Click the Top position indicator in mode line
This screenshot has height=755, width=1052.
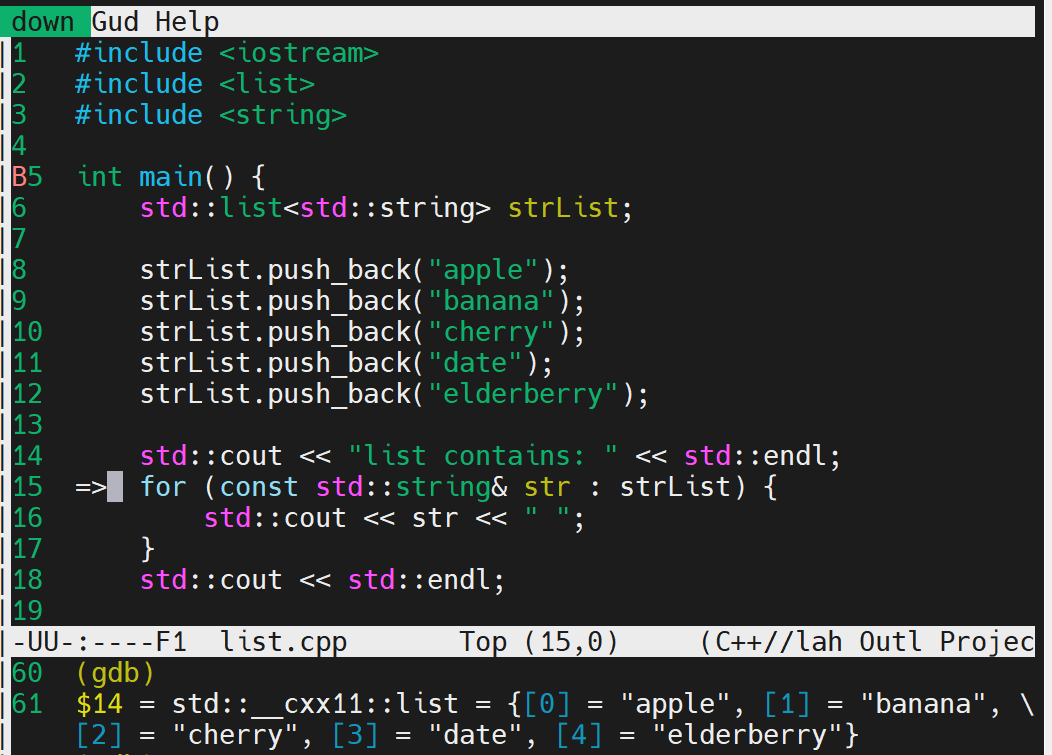click(482, 642)
